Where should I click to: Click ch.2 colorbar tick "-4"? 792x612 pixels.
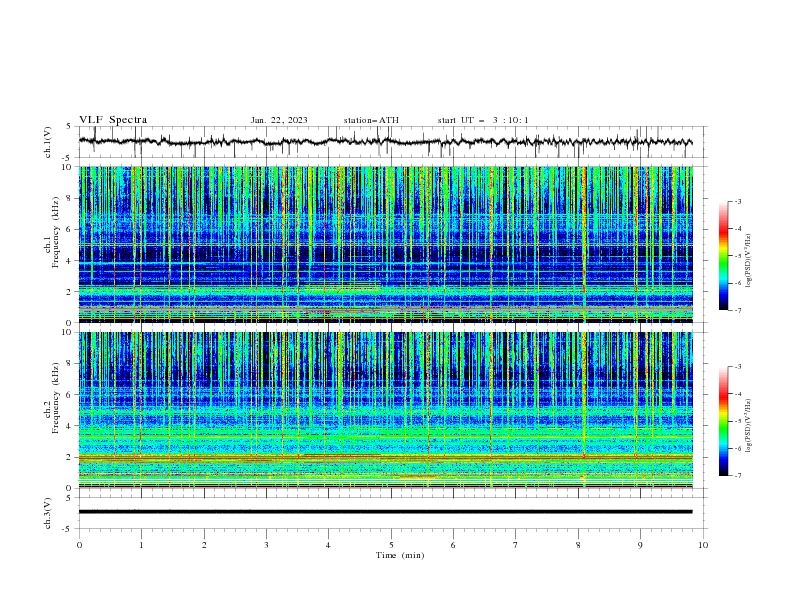click(738, 394)
